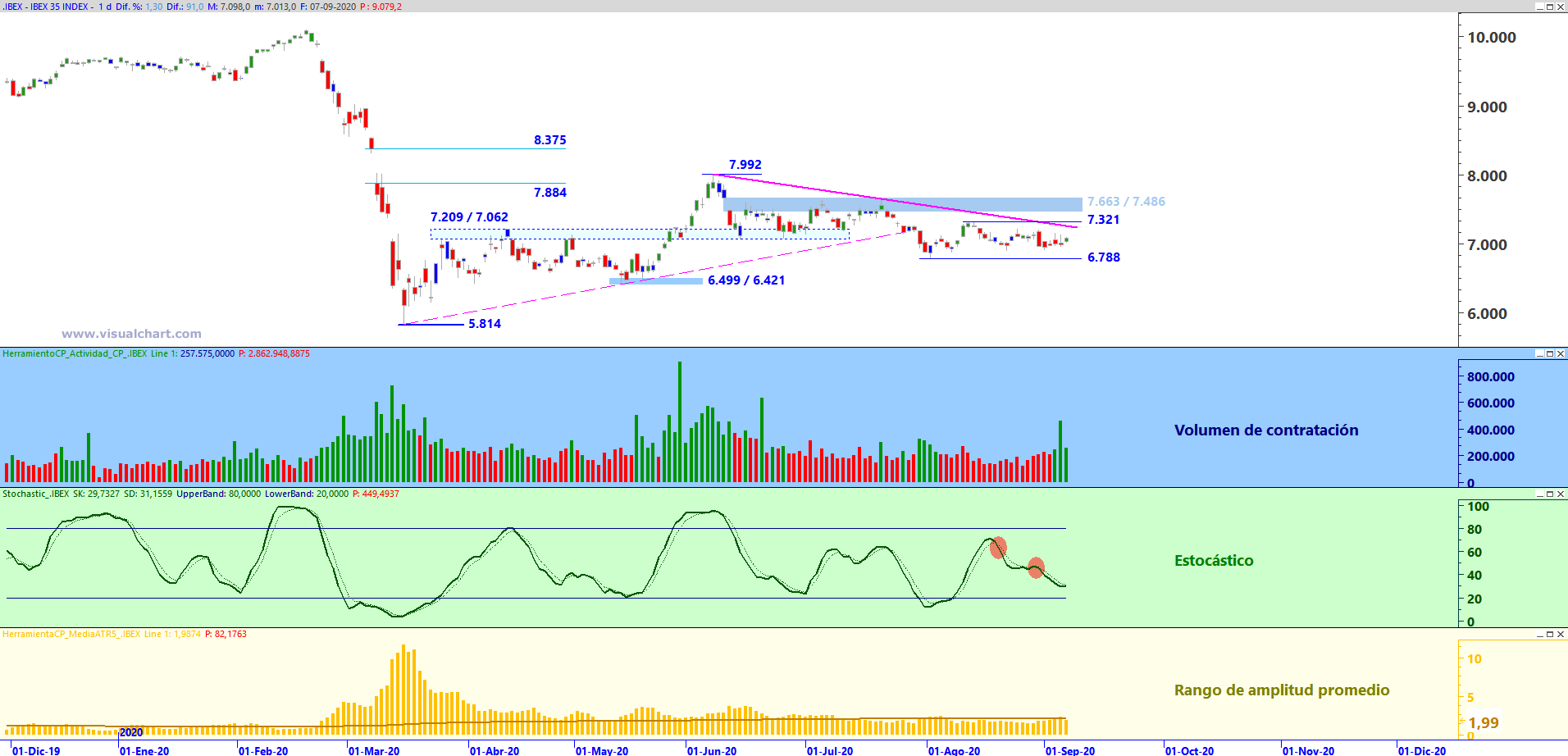The width and height of the screenshot is (1568, 756).
Task: Select the HerramientoCP_Actividad_CP_.IBEX header label
Action: (x=75, y=354)
